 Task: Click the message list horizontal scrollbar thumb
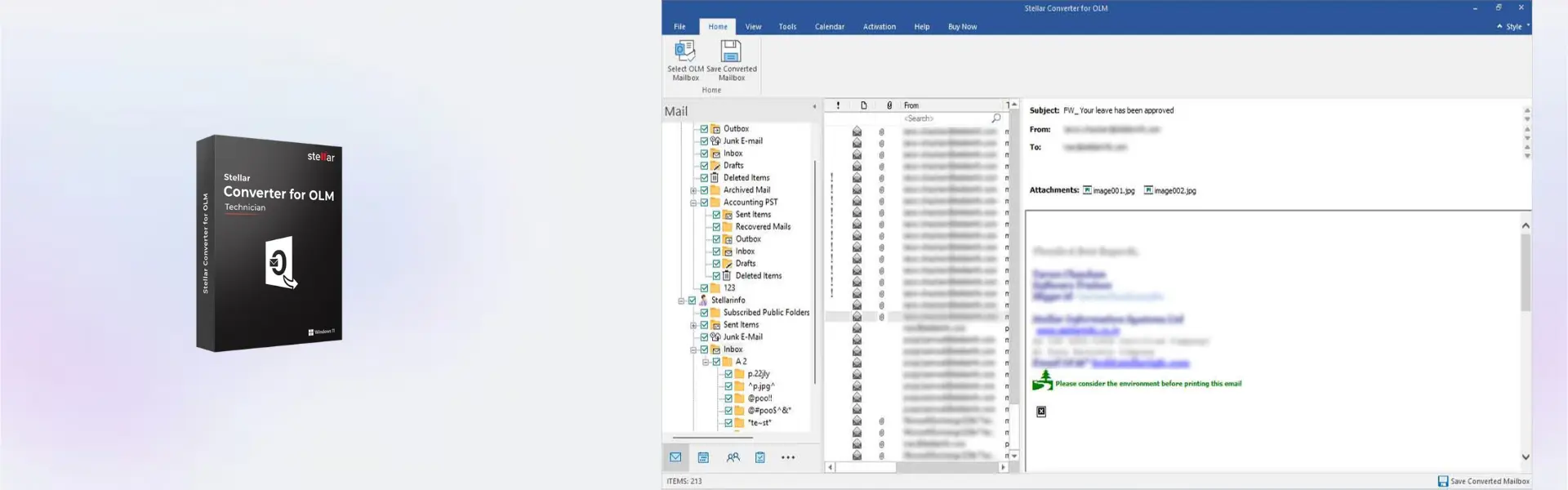click(x=866, y=467)
